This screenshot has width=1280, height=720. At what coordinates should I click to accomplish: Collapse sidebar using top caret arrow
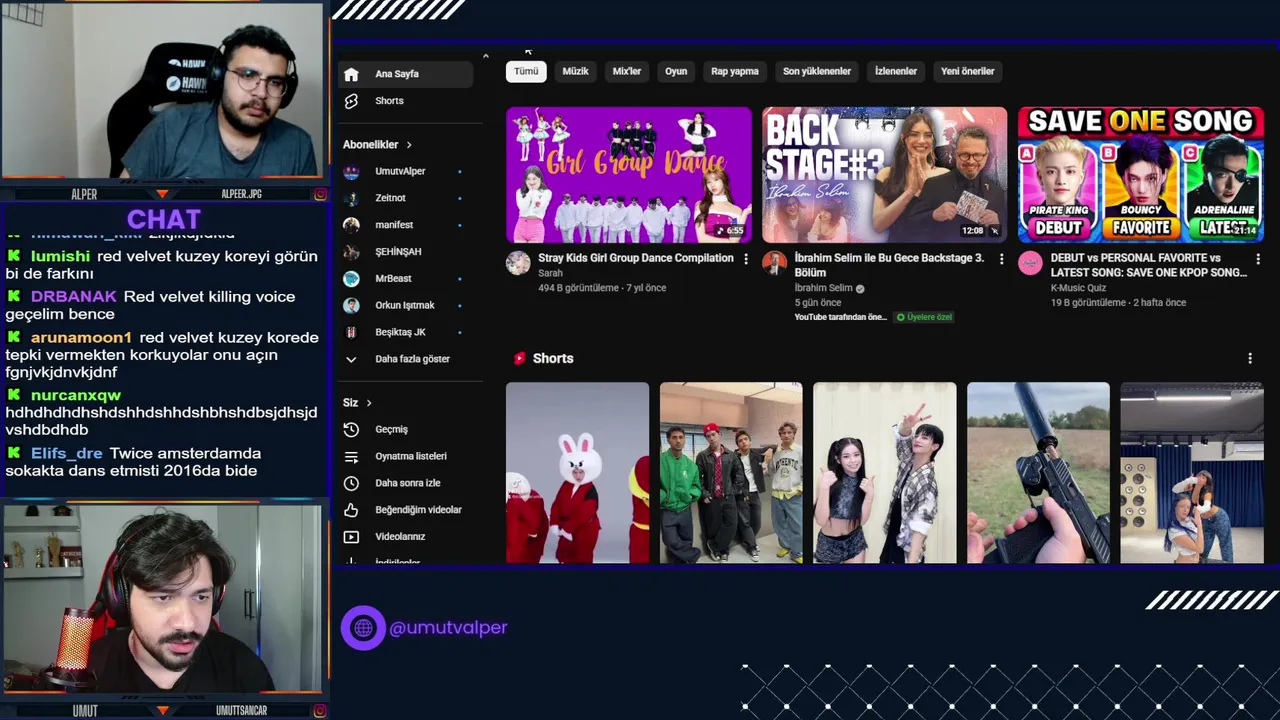coord(485,56)
